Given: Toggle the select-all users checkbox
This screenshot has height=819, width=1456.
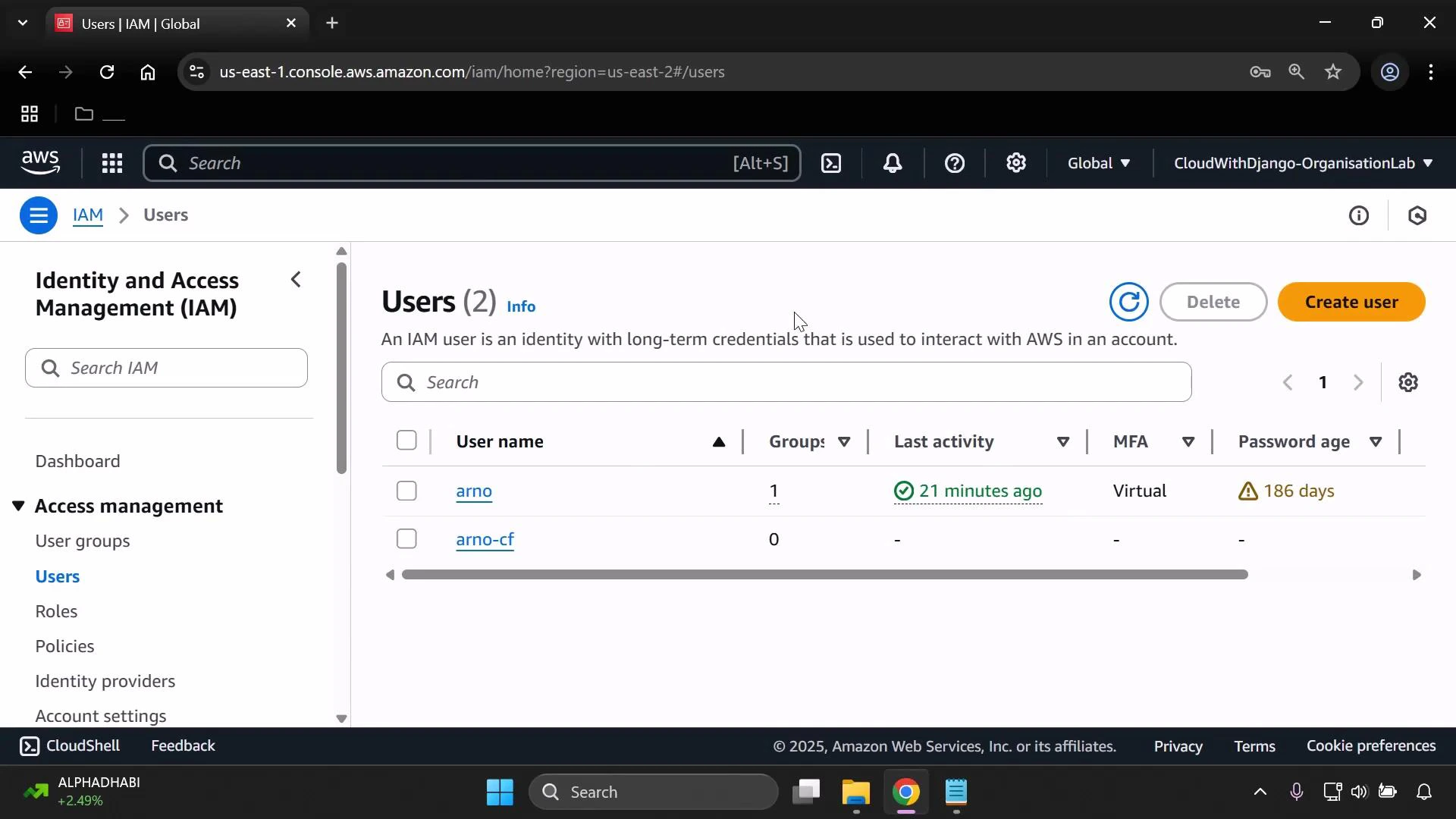Looking at the screenshot, I should [x=407, y=440].
